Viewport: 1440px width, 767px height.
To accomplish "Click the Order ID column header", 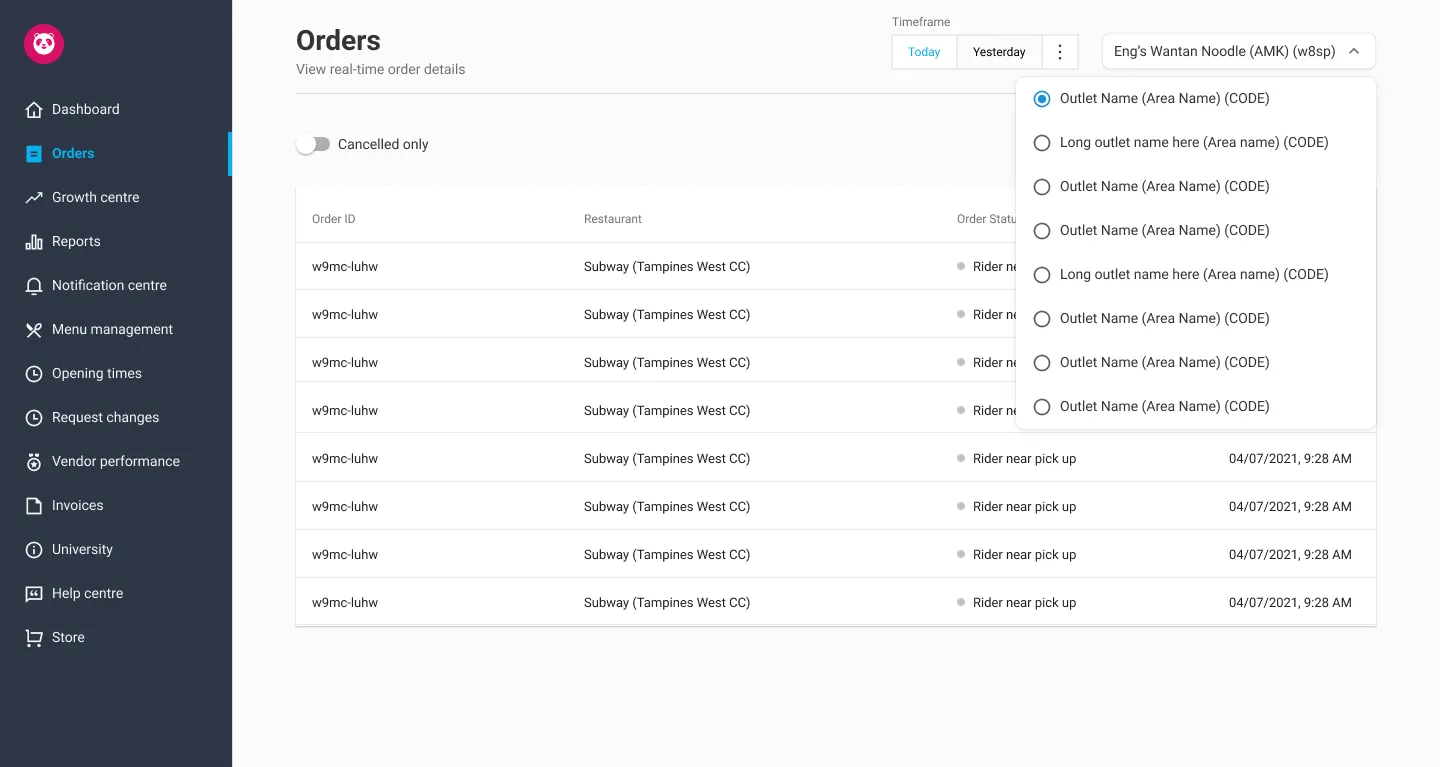I will [x=333, y=219].
